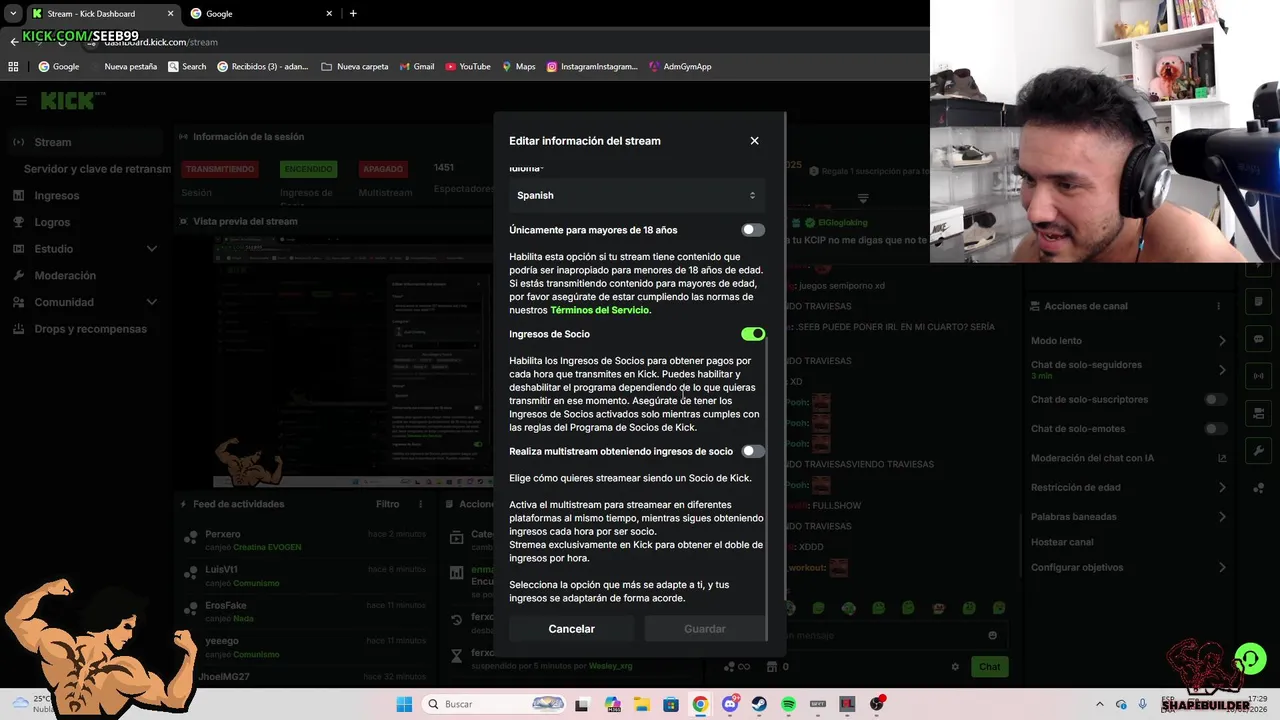
Task: Open a new browser tab
Action: pos(353,14)
